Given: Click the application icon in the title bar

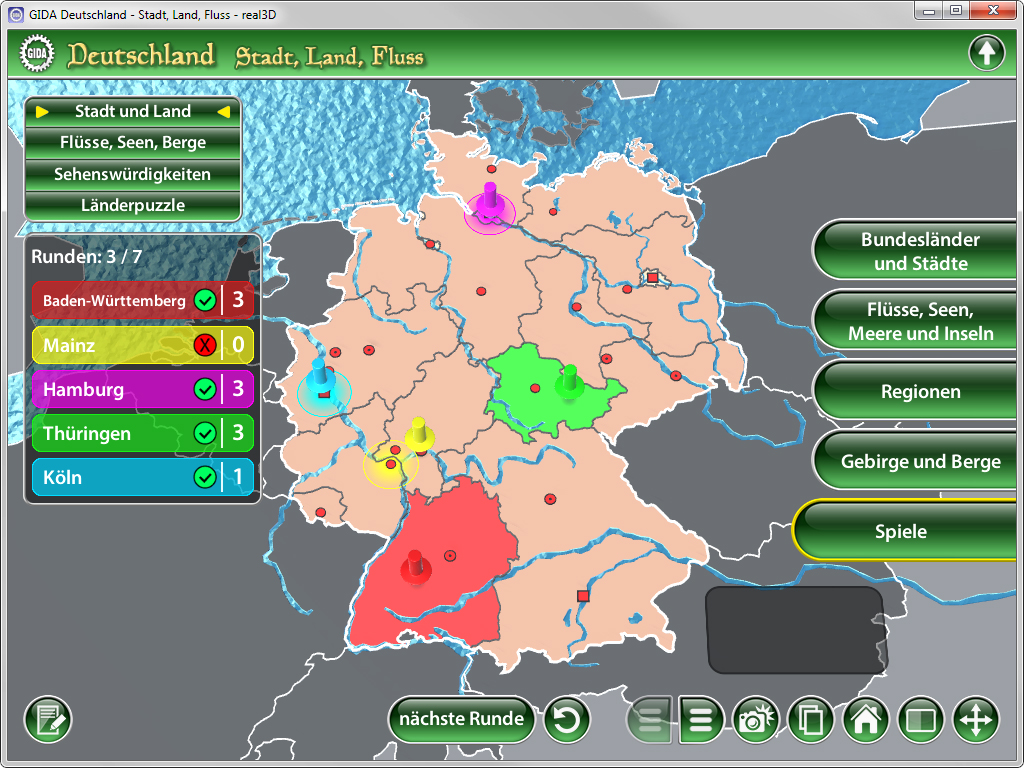Looking at the screenshot, I should coord(16,14).
